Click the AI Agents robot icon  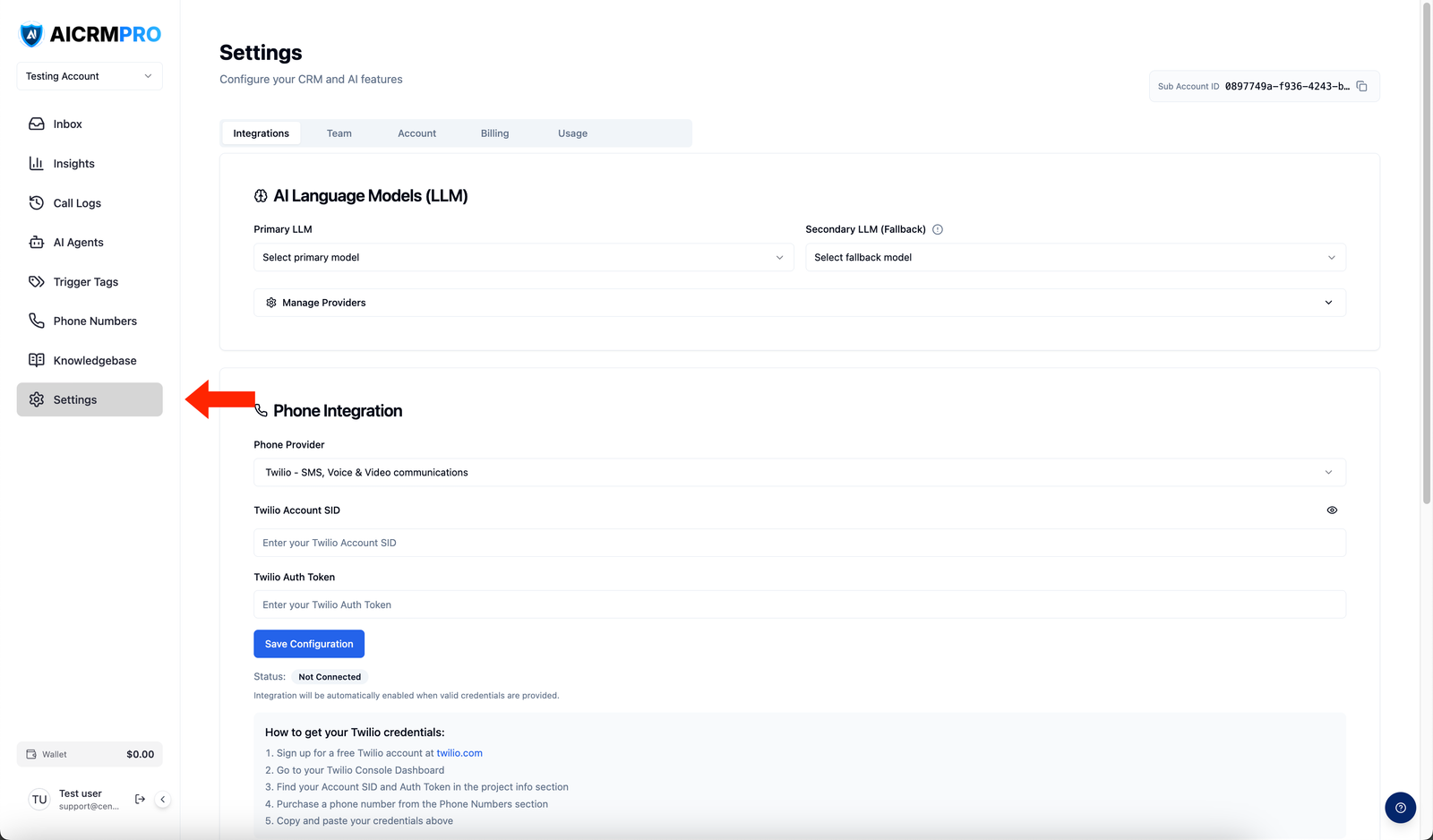pos(37,242)
